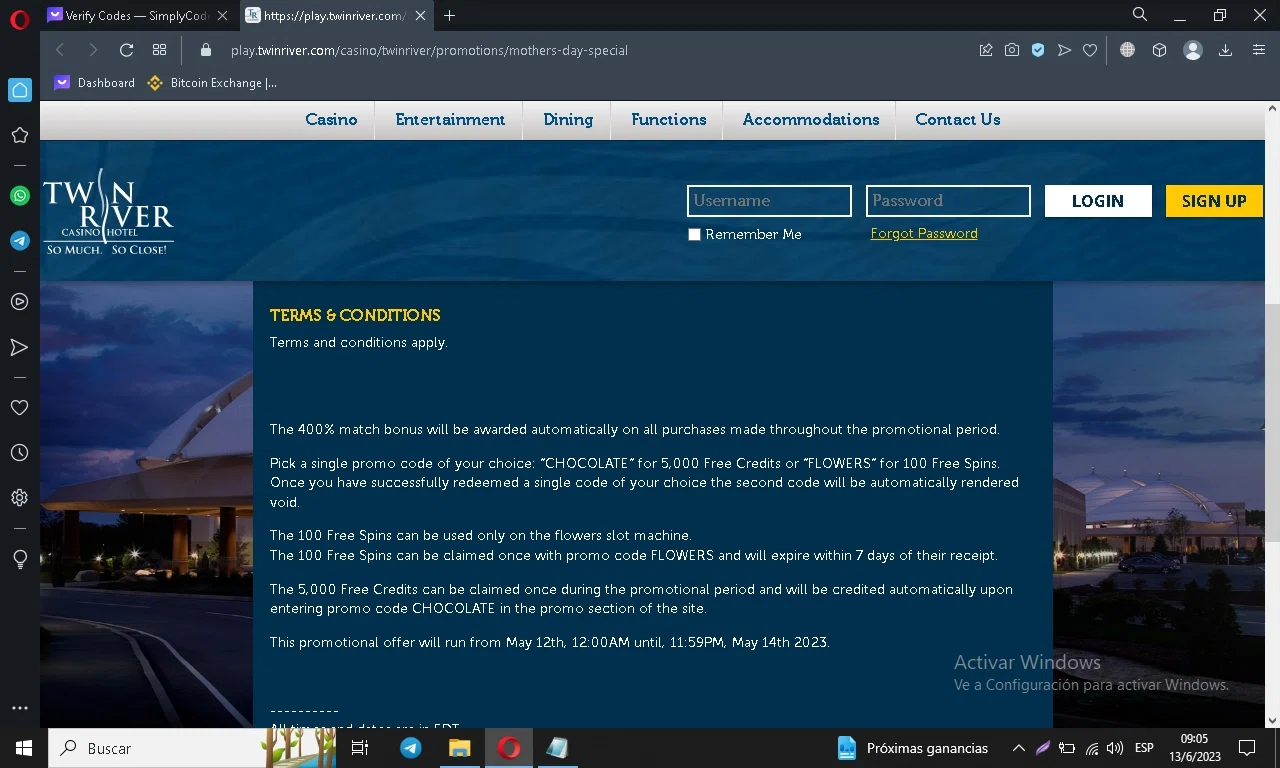This screenshot has width=1280, height=768.
Task: Focus the Username input field
Action: [x=769, y=201]
